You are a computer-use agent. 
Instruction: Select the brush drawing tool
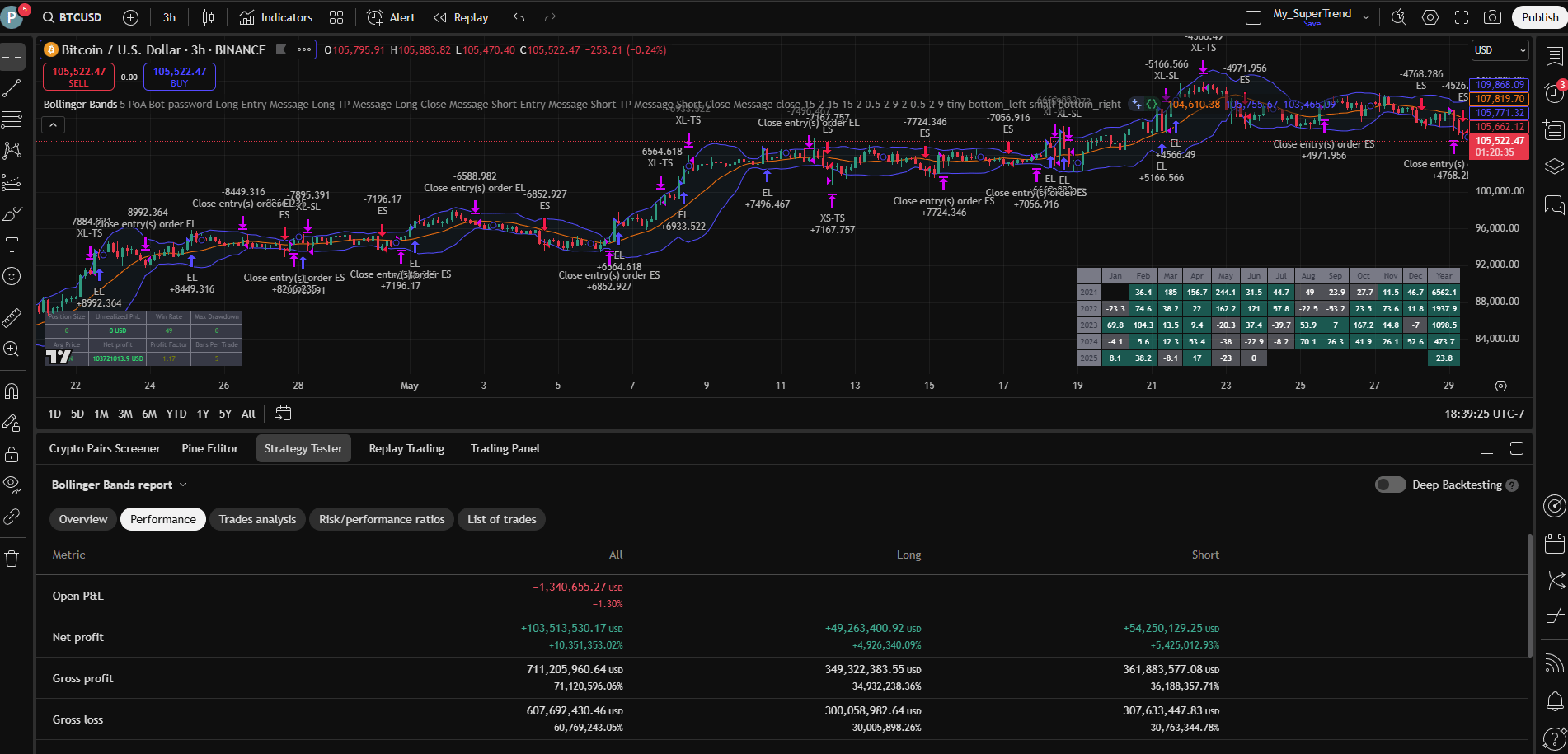(x=12, y=213)
